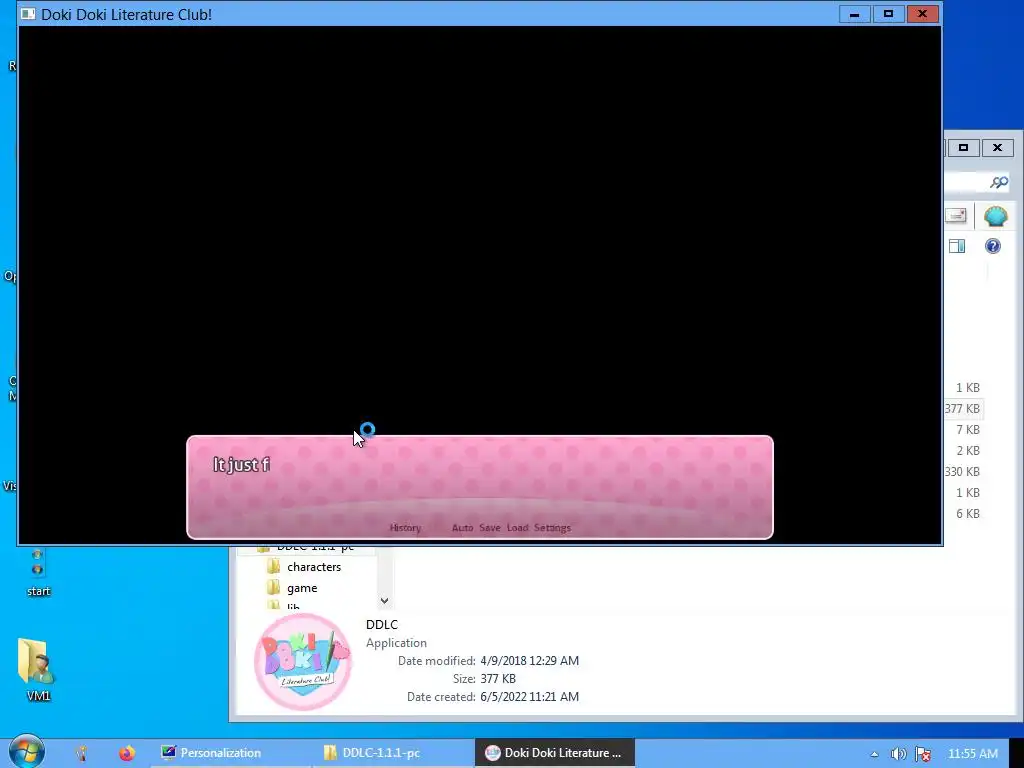The image size is (1024, 768).
Task: Click the Date modified value 4/9/2018
Action: tap(530, 661)
